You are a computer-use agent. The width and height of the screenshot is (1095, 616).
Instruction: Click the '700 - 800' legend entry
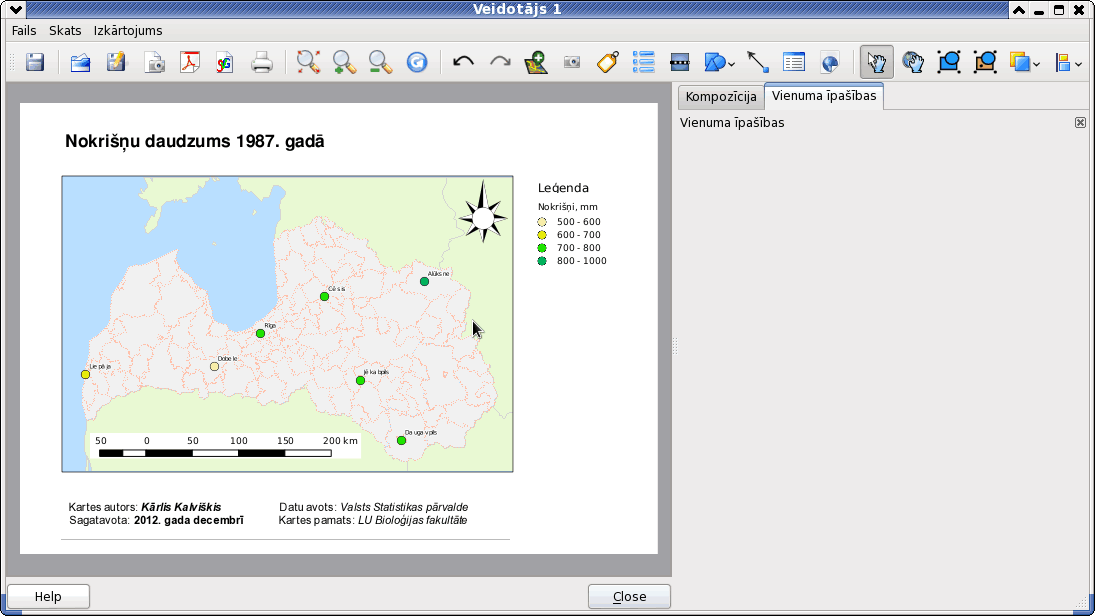pos(571,248)
